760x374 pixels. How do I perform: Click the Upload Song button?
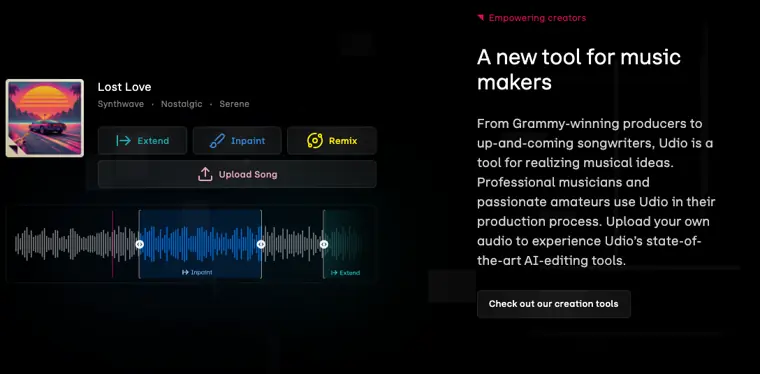coord(238,174)
